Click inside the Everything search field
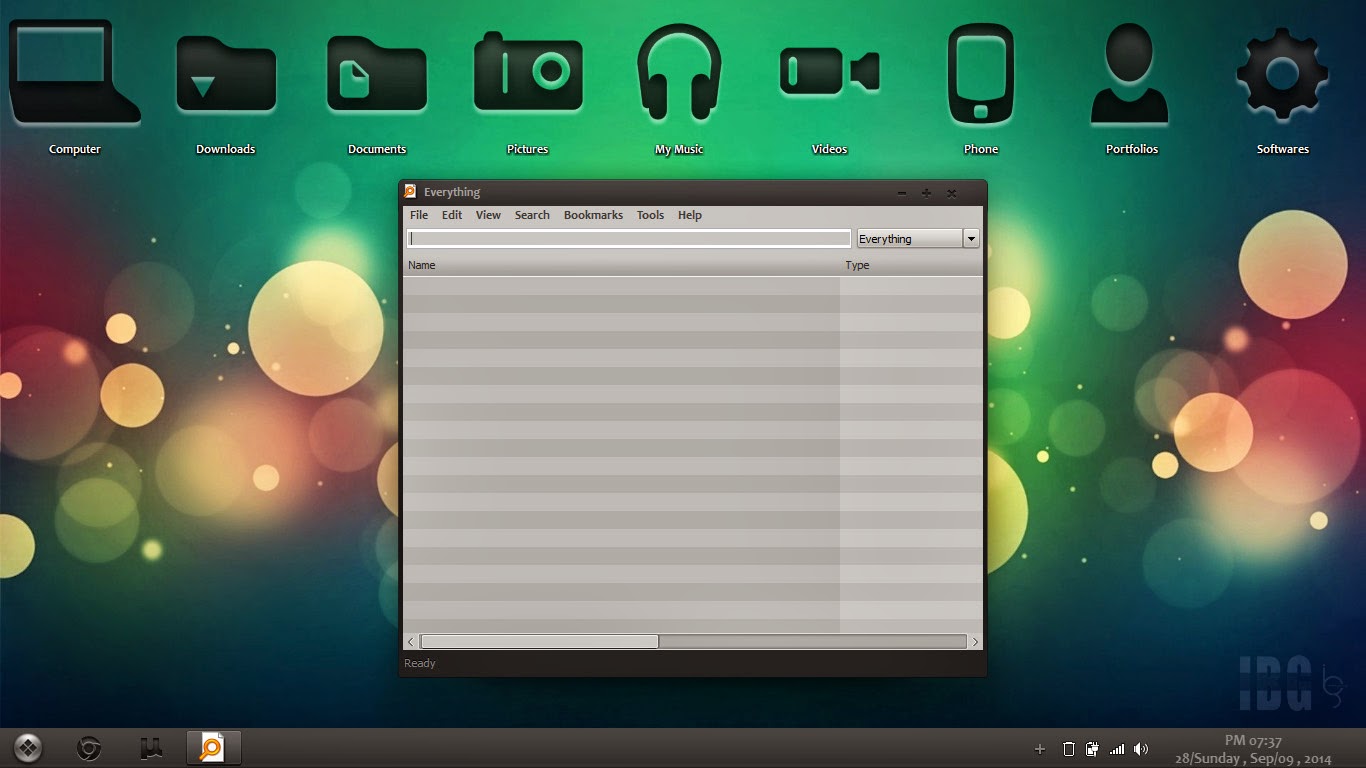1366x768 pixels. pos(628,238)
